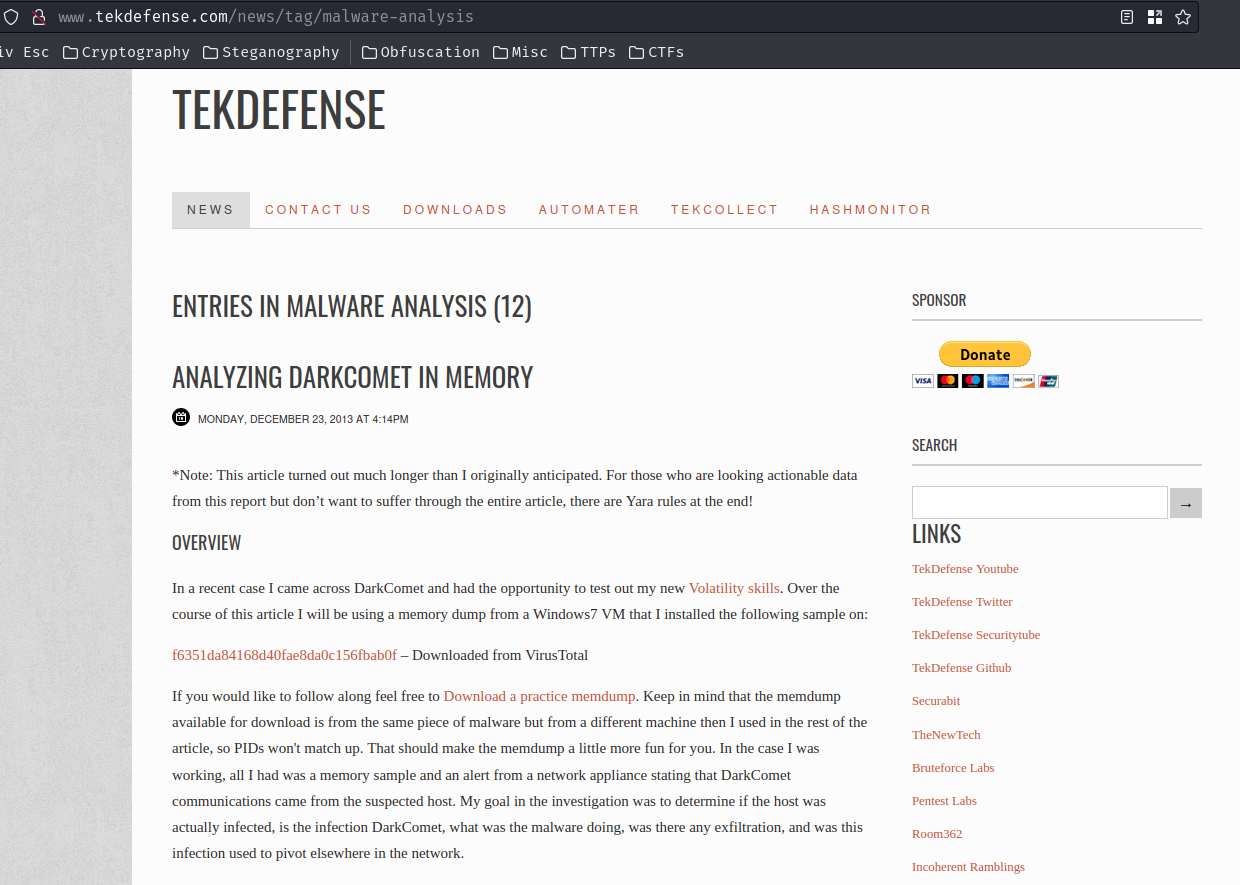1240x885 pixels.
Task: Click the LINKS sidebar heading
Action: (x=937, y=534)
